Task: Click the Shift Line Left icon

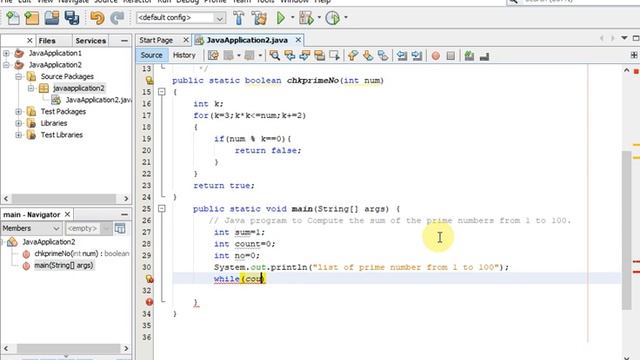Action: click(x=402, y=56)
